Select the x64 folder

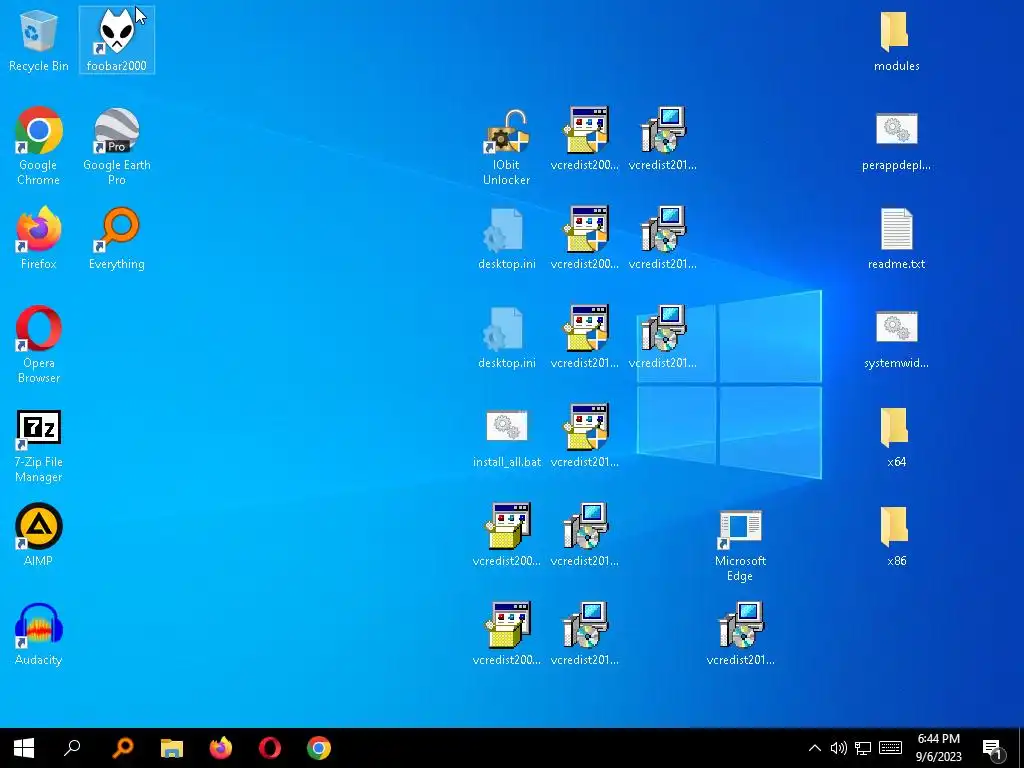point(896,436)
